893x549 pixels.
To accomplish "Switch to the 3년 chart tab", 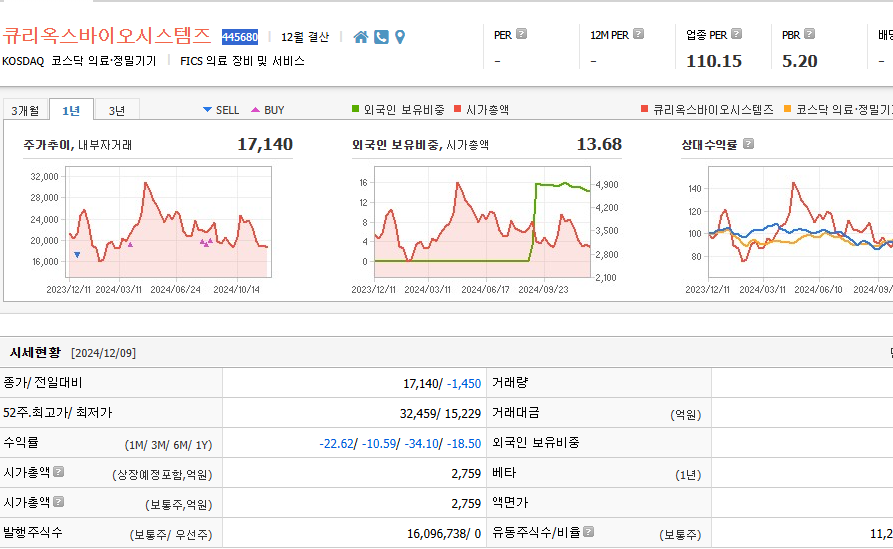I will (117, 110).
